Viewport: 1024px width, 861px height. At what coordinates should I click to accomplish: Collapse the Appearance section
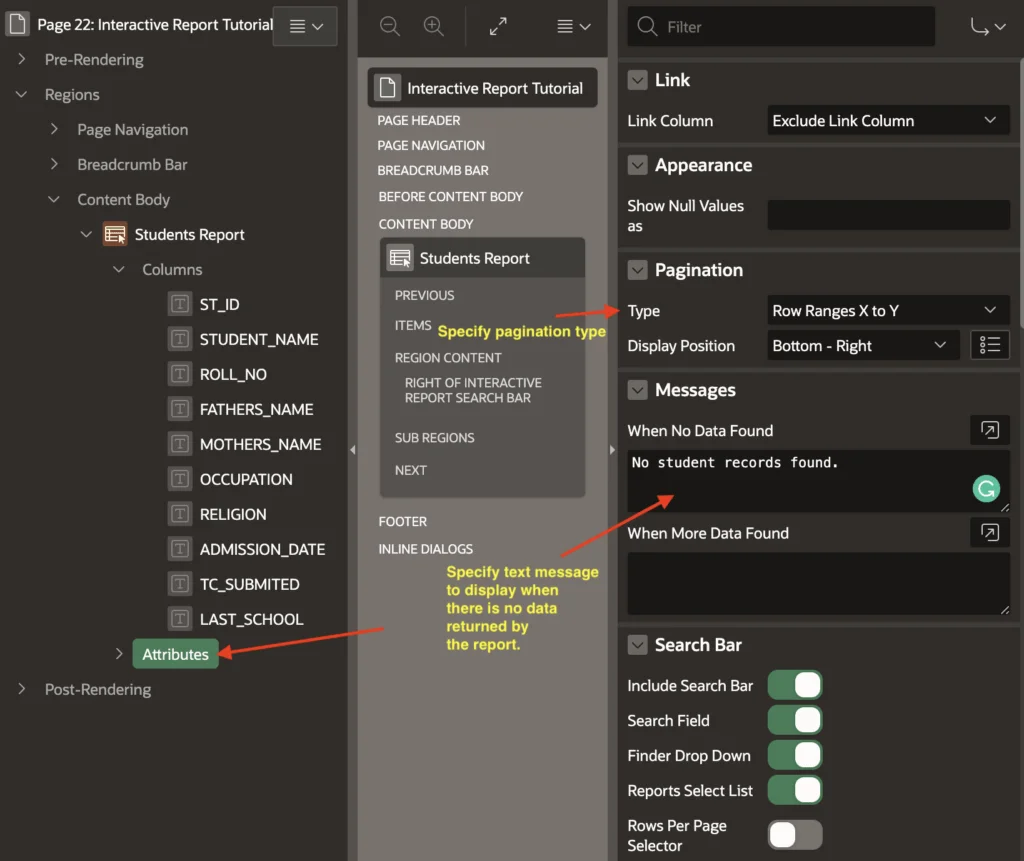[637, 165]
